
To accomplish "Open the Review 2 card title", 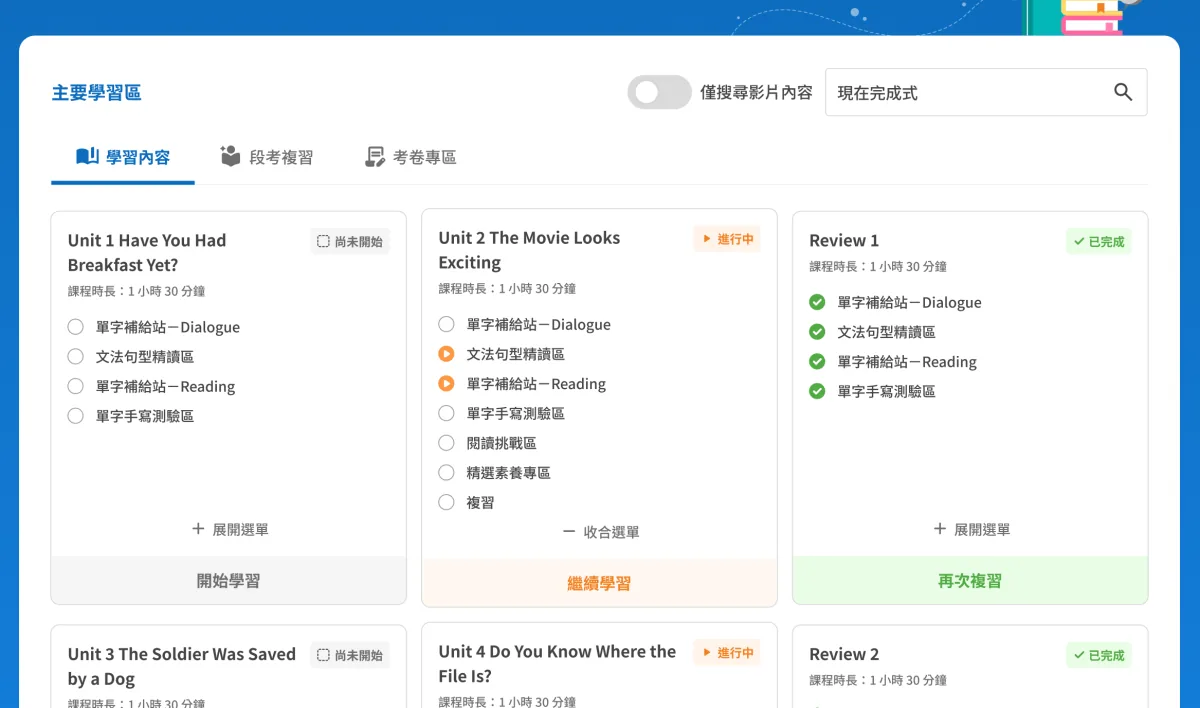I will click(x=844, y=655).
